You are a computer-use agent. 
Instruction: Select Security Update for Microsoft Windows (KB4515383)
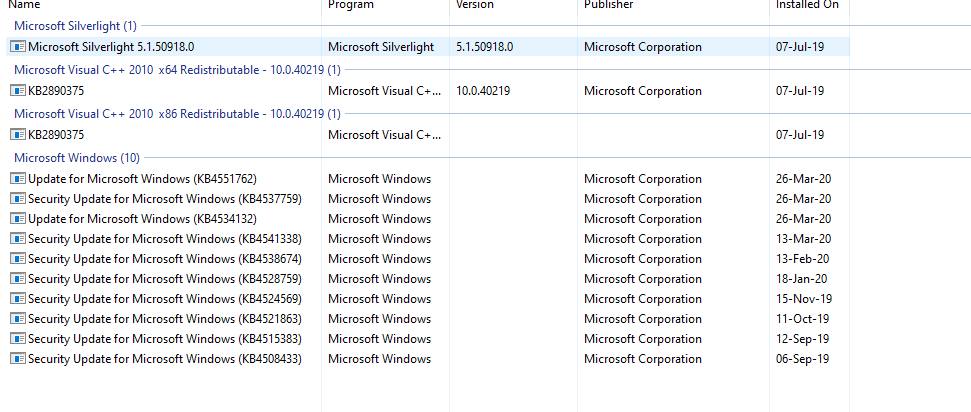pyautogui.click(x=165, y=339)
